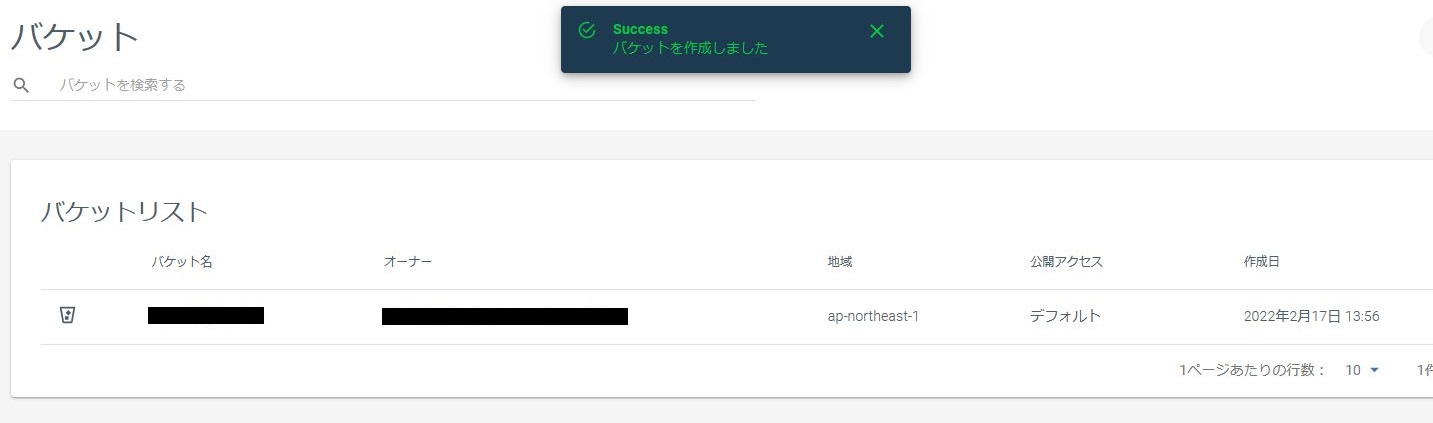Click the redacted owner cell
The height and width of the screenshot is (423, 1433).
(505, 317)
